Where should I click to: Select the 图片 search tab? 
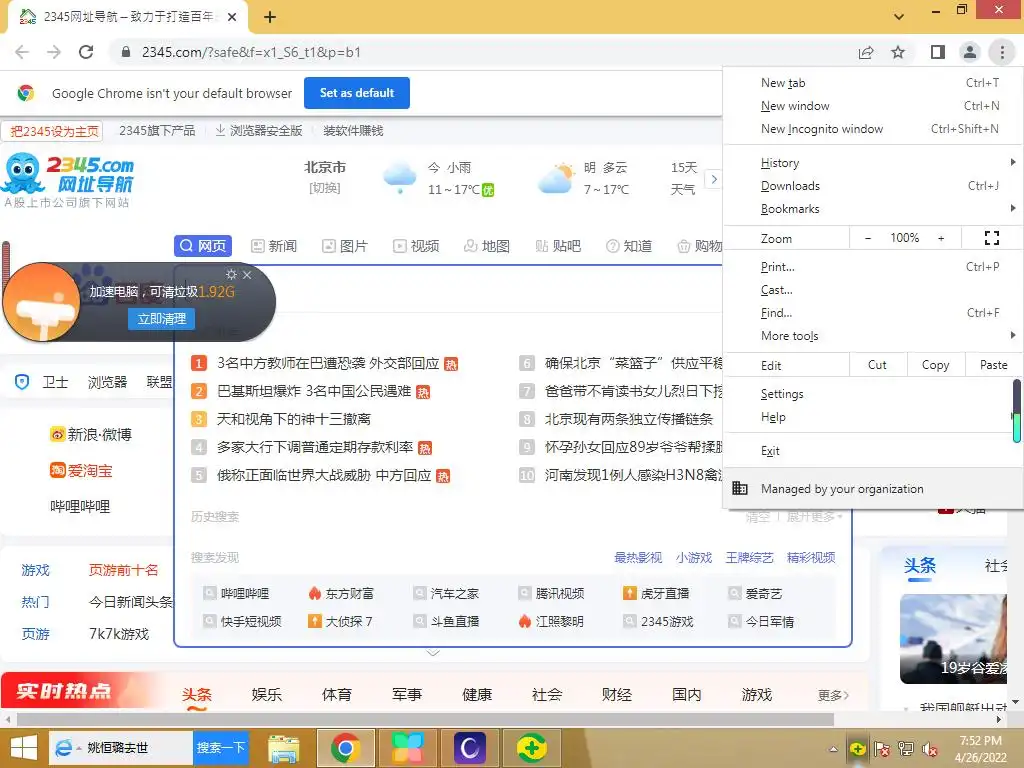[x=345, y=246]
